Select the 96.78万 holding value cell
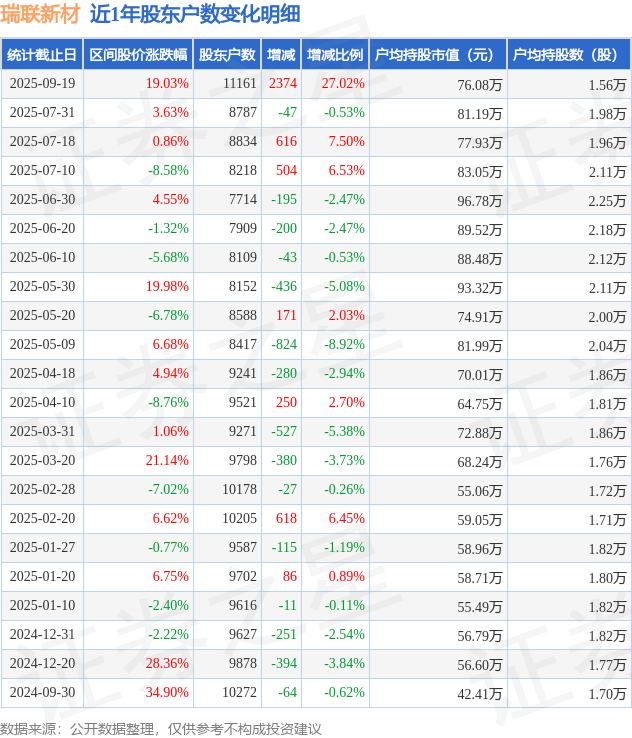Image resolution: width=632 pixels, height=738 pixels. click(479, 200)
